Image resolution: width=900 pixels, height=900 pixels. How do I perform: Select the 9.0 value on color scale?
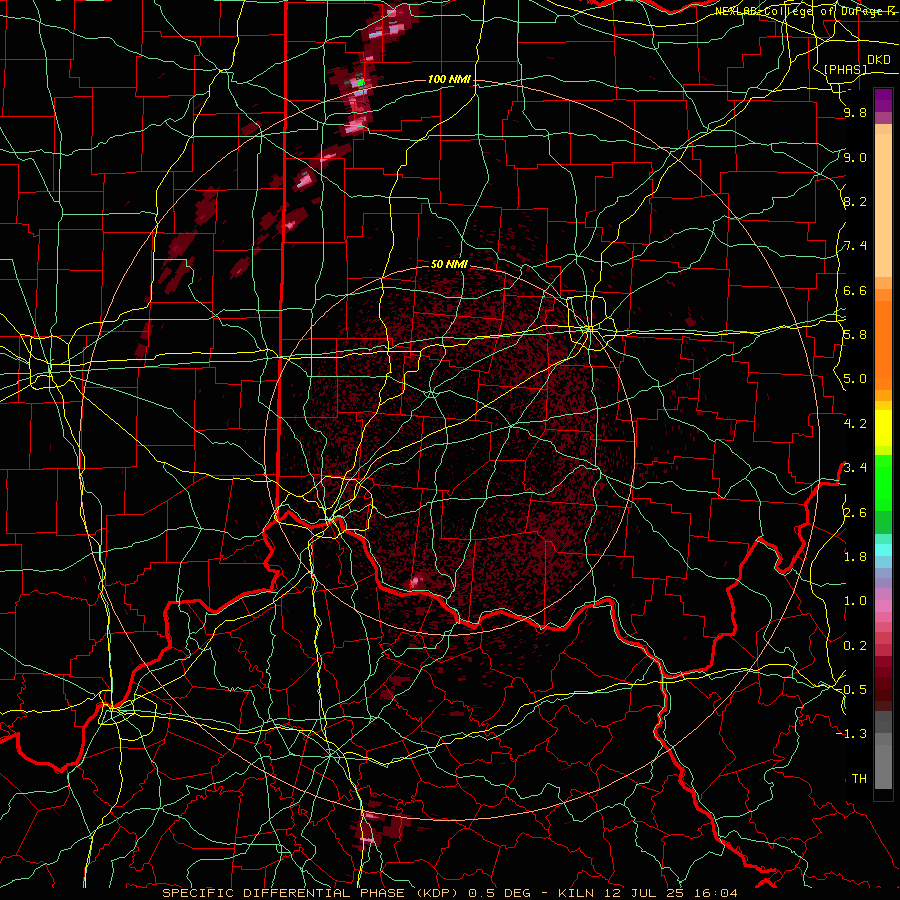pyautogui.click(x=855, y=157)
